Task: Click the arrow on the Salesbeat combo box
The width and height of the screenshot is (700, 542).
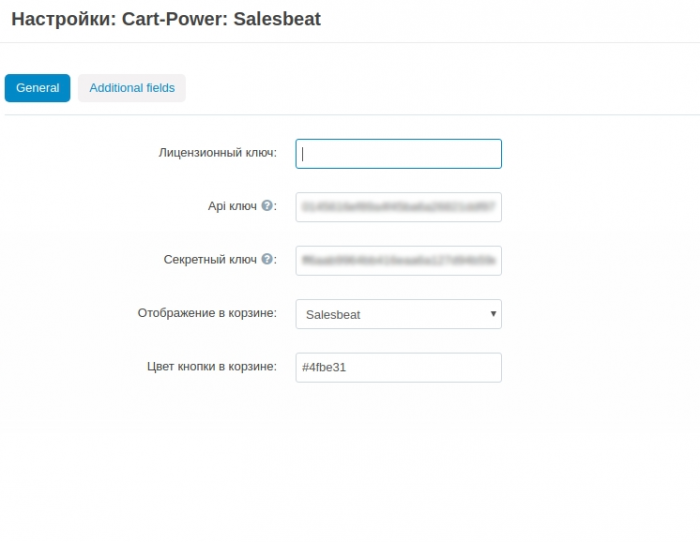Action: 493,314
